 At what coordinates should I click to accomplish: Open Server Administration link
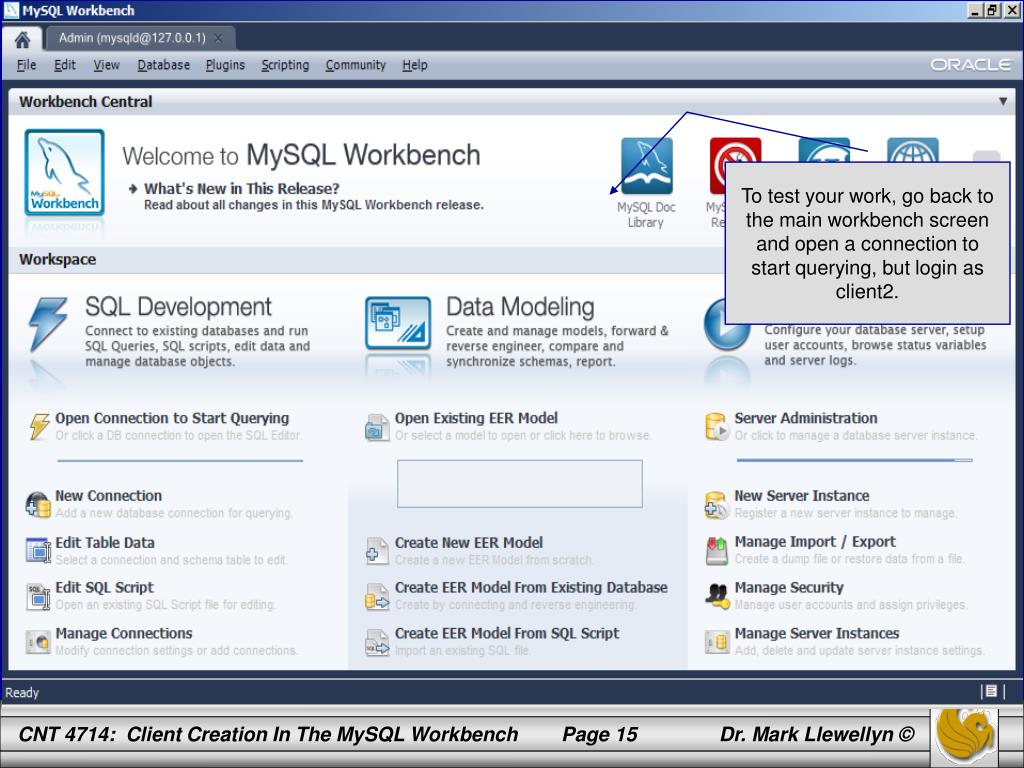806,418
